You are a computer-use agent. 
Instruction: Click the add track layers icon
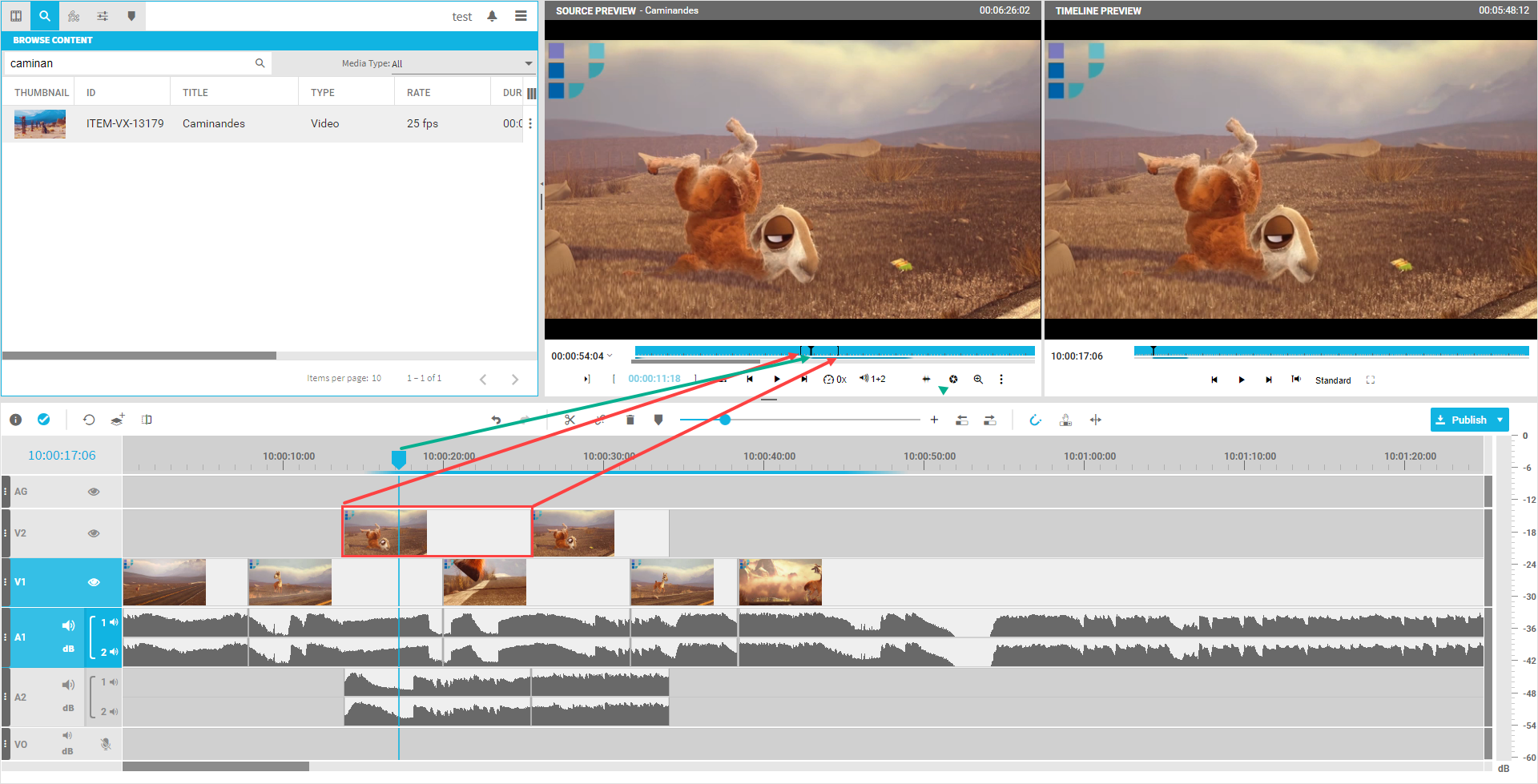pos(118,420)
